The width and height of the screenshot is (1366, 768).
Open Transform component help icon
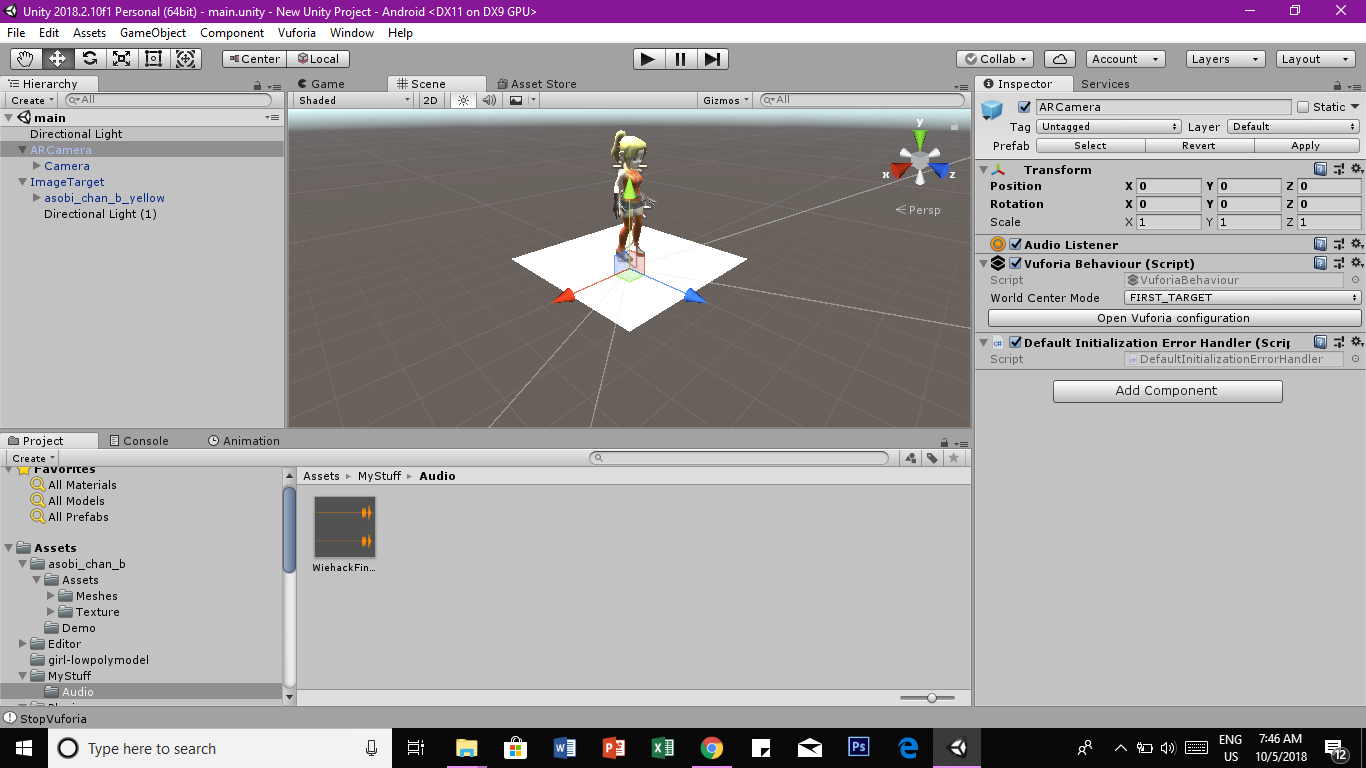(x=1321, y=170)
